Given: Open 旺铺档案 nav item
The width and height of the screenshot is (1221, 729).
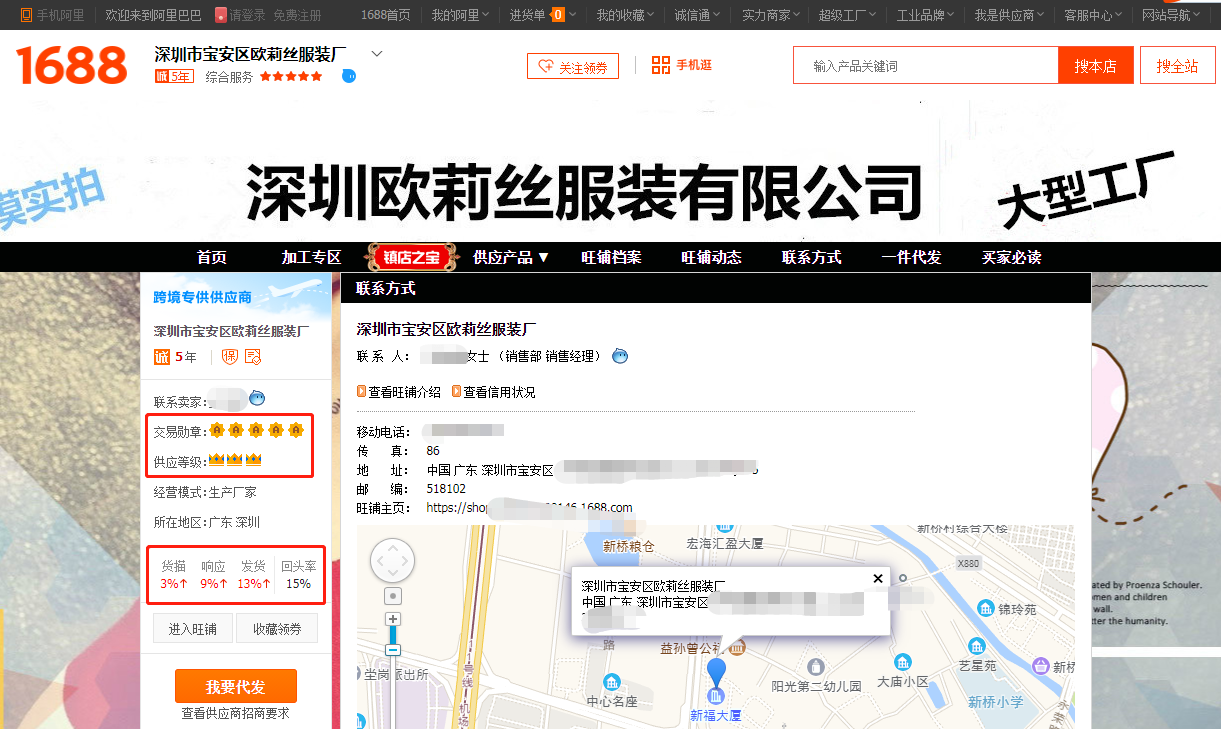Looking at the screenshot, I should 612,257.
